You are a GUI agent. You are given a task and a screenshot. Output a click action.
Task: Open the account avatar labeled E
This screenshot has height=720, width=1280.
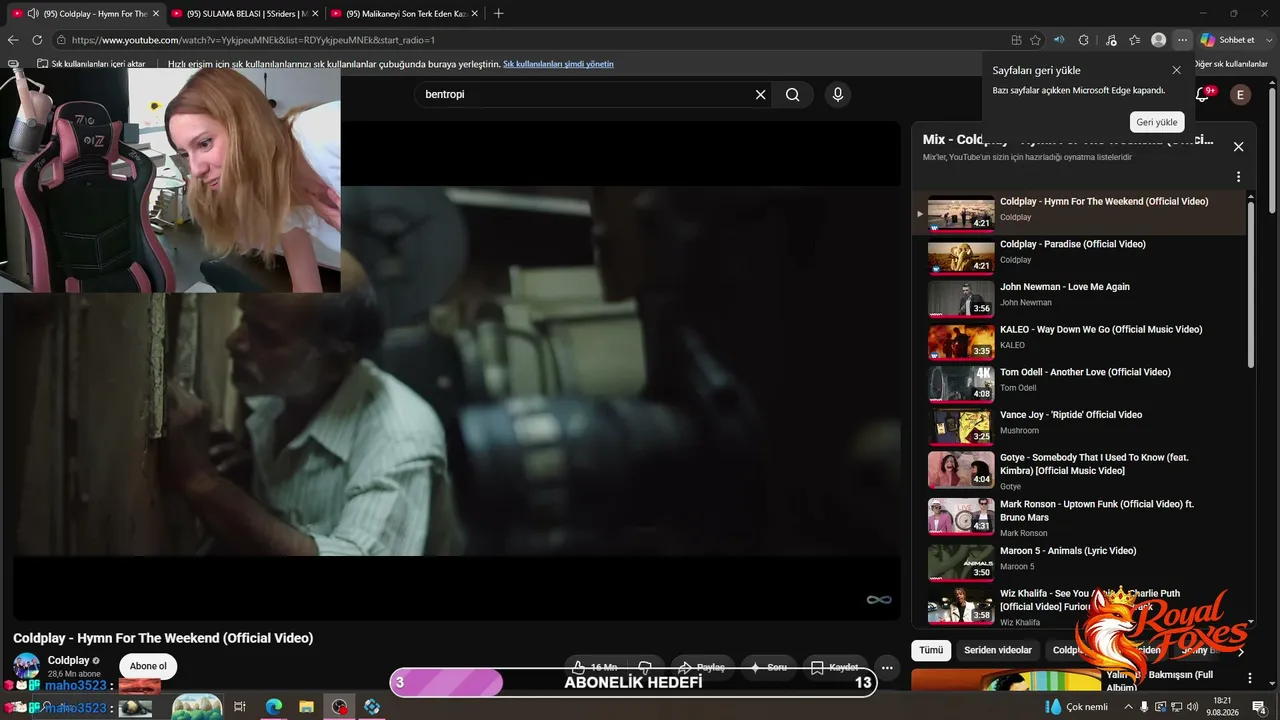click(1240, 95)
